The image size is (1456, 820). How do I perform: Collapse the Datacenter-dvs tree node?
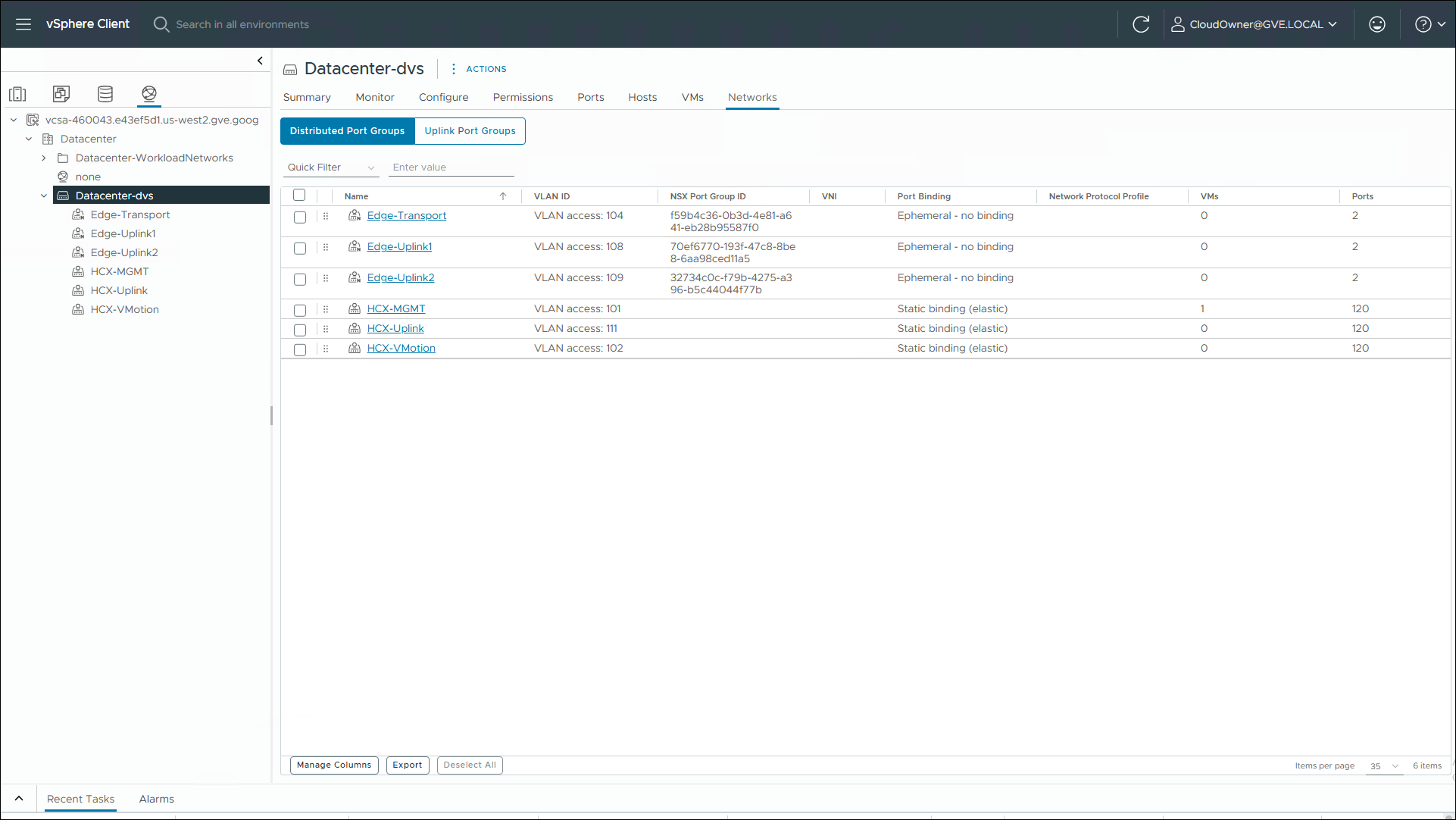44,196
